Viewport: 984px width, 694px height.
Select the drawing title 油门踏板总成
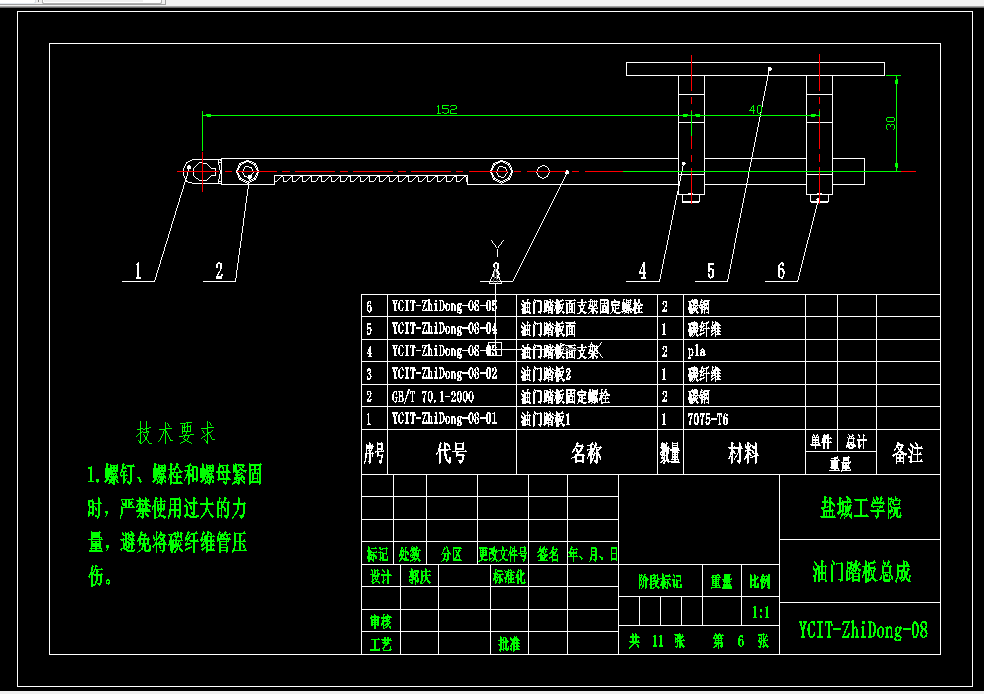pos(861,572)
